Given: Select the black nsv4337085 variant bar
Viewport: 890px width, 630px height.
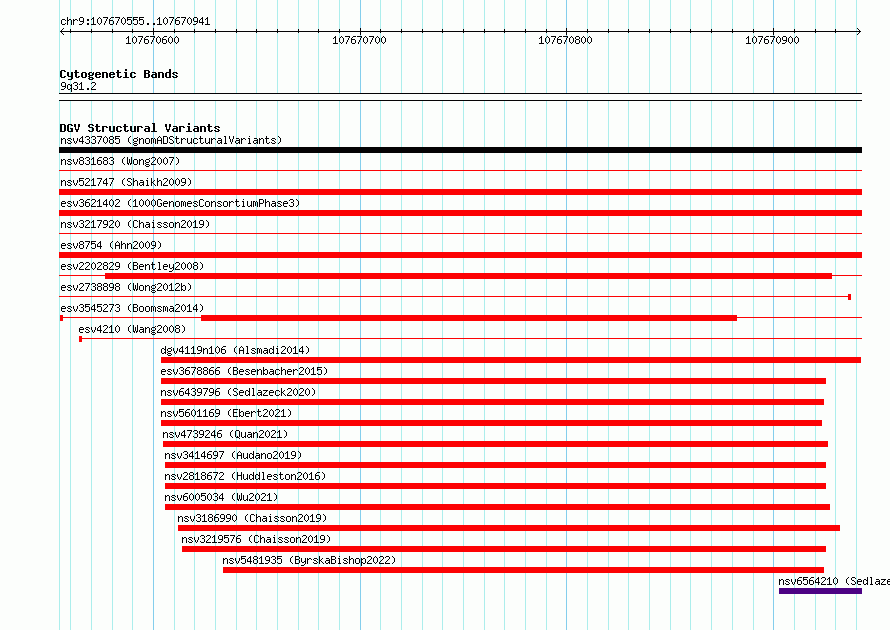Looking at the screenshot, I should pos(460,150).
